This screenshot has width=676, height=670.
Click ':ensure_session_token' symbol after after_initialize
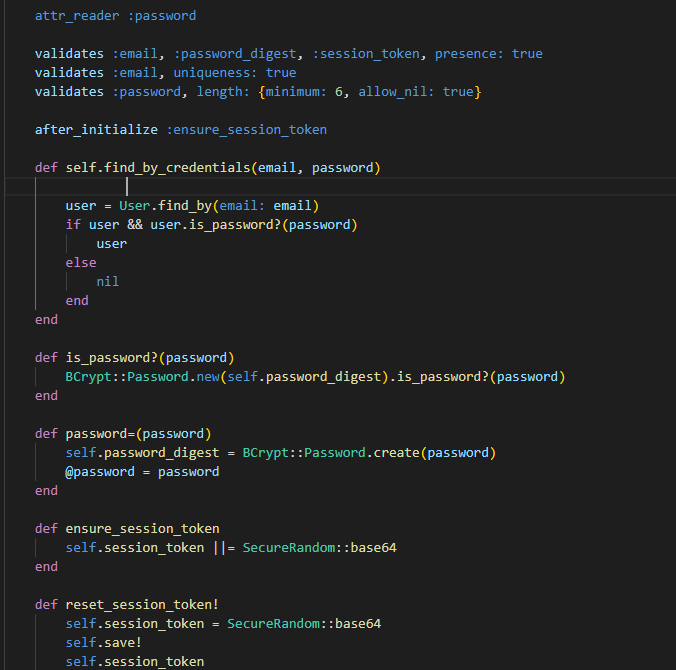coord(247,130)
